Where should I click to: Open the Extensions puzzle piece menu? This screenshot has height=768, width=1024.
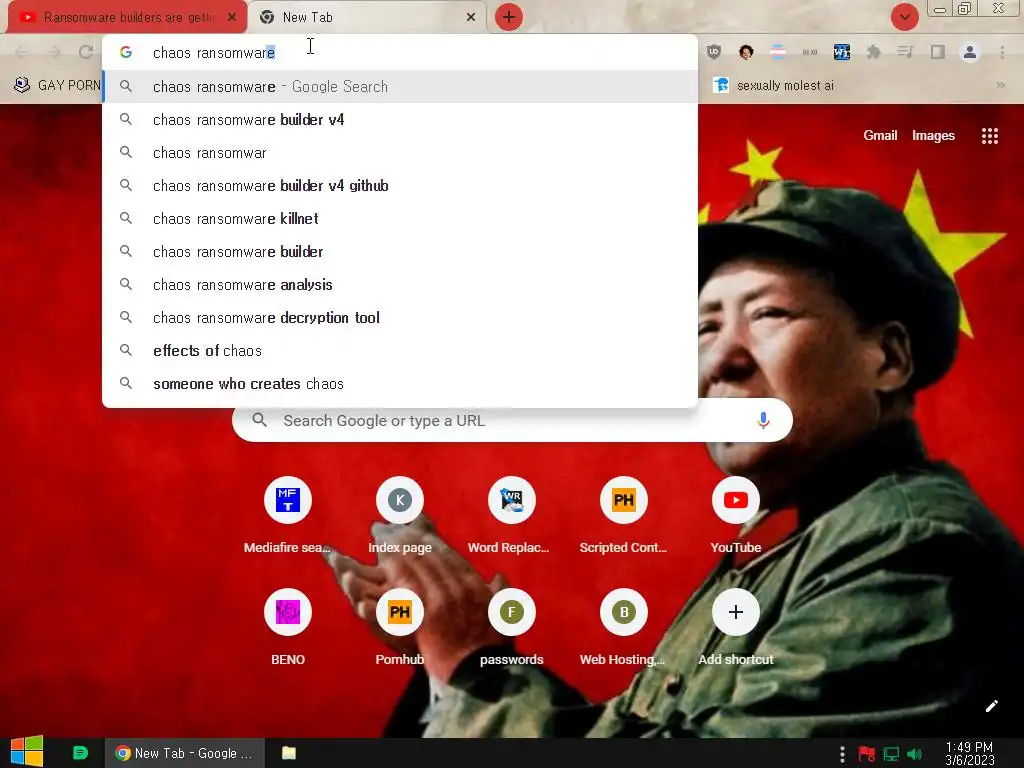874,52
